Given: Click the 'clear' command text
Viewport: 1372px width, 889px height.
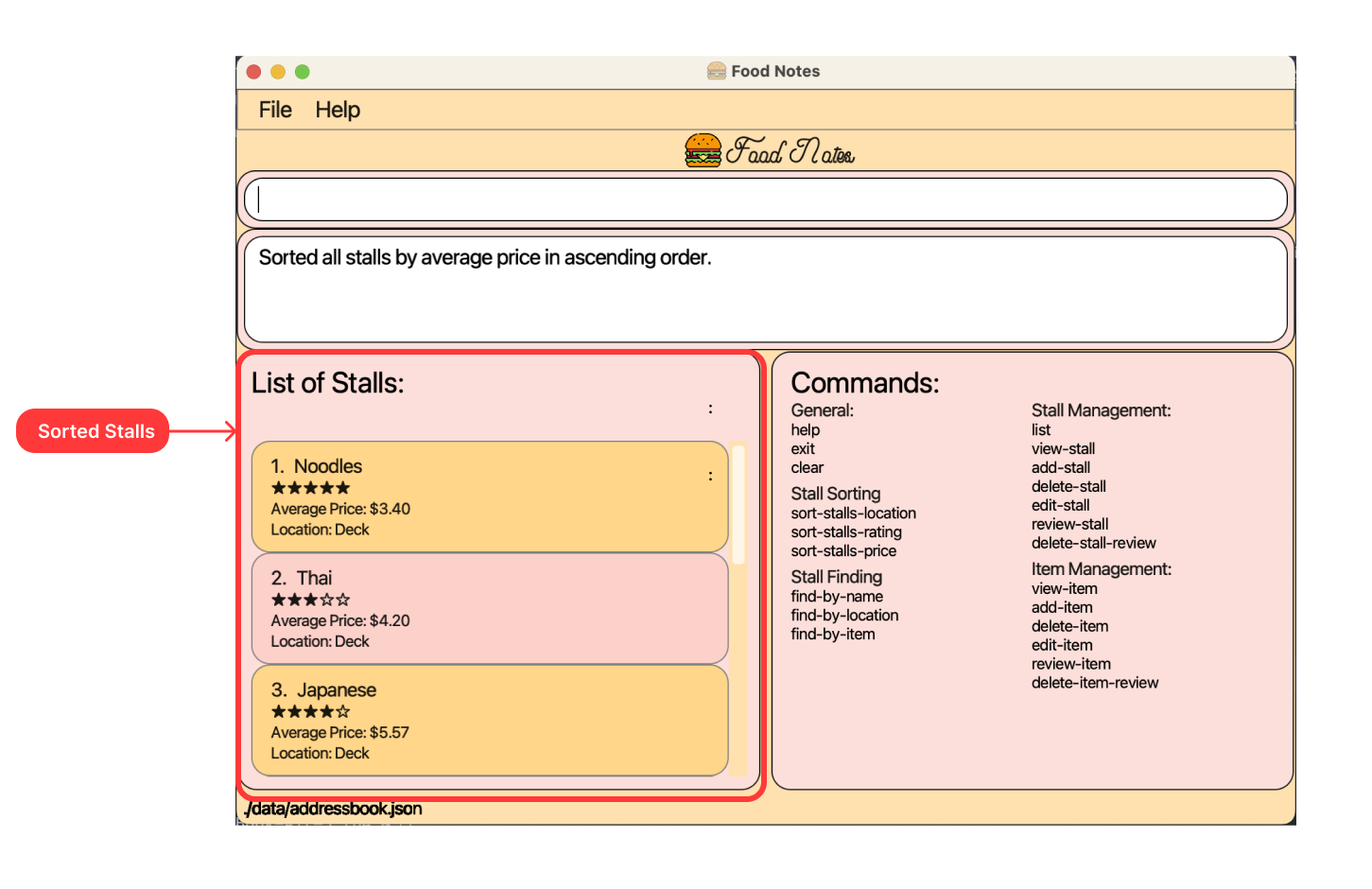Looking at the screenshot, I should point(808,467).
